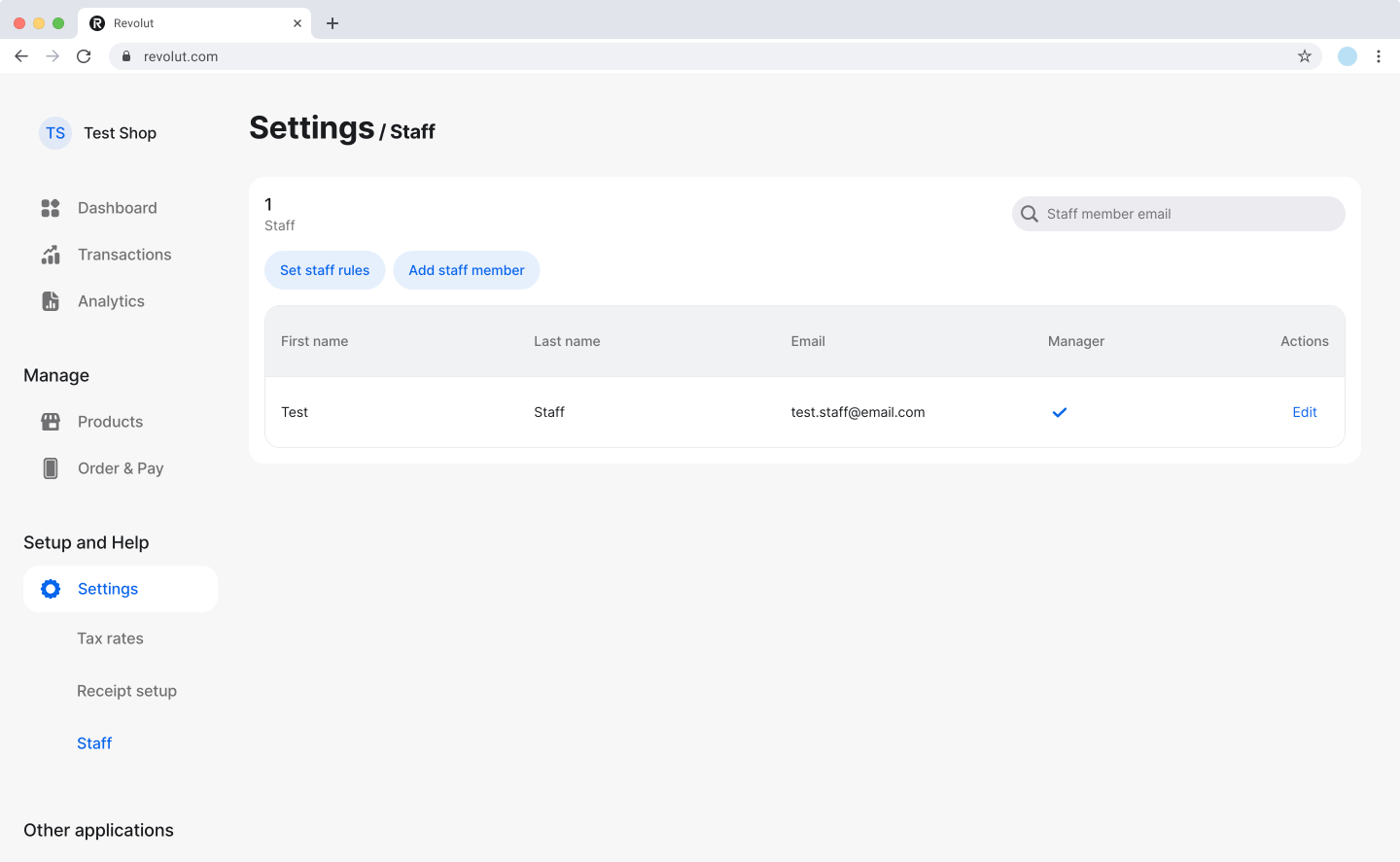The width and height of the screenshot is (1400, 862).
Task: Open Tax rates settings
Action: 110,638
